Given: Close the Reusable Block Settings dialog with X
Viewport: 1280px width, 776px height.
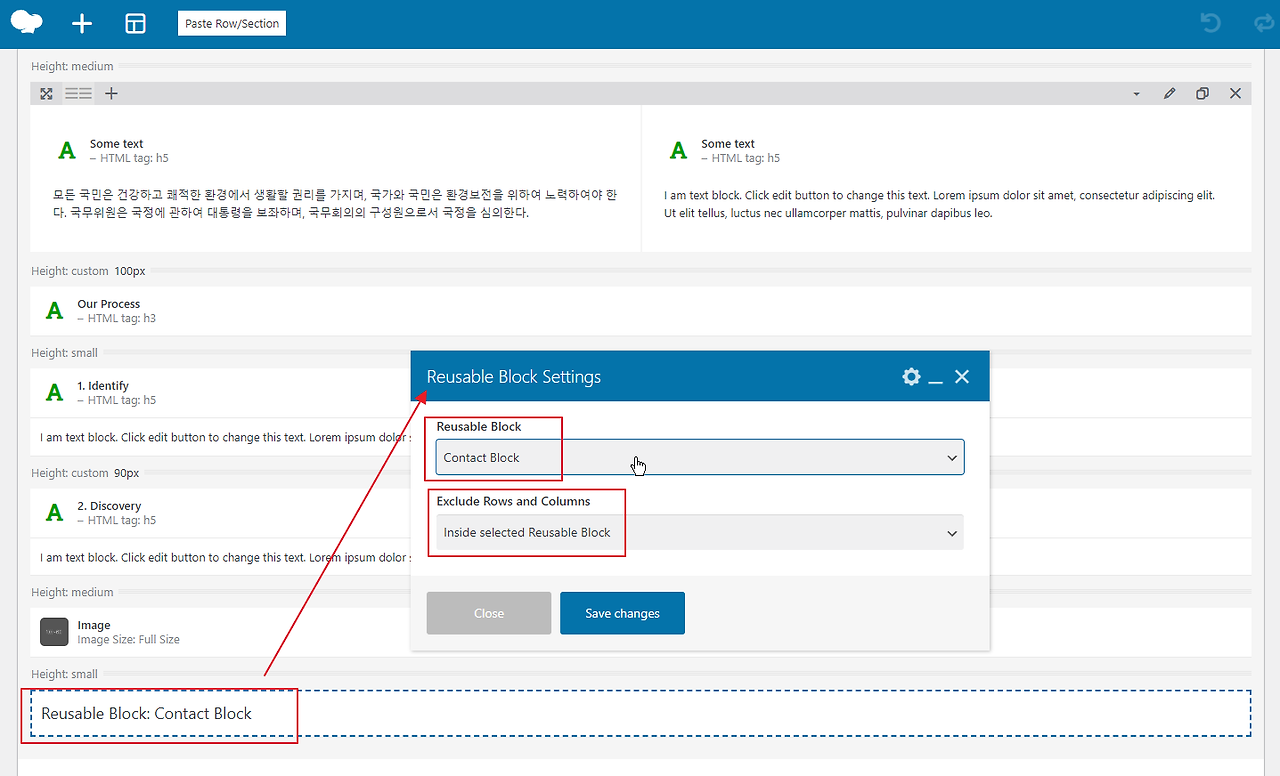Looking at the screenshot, I should 962,377.
